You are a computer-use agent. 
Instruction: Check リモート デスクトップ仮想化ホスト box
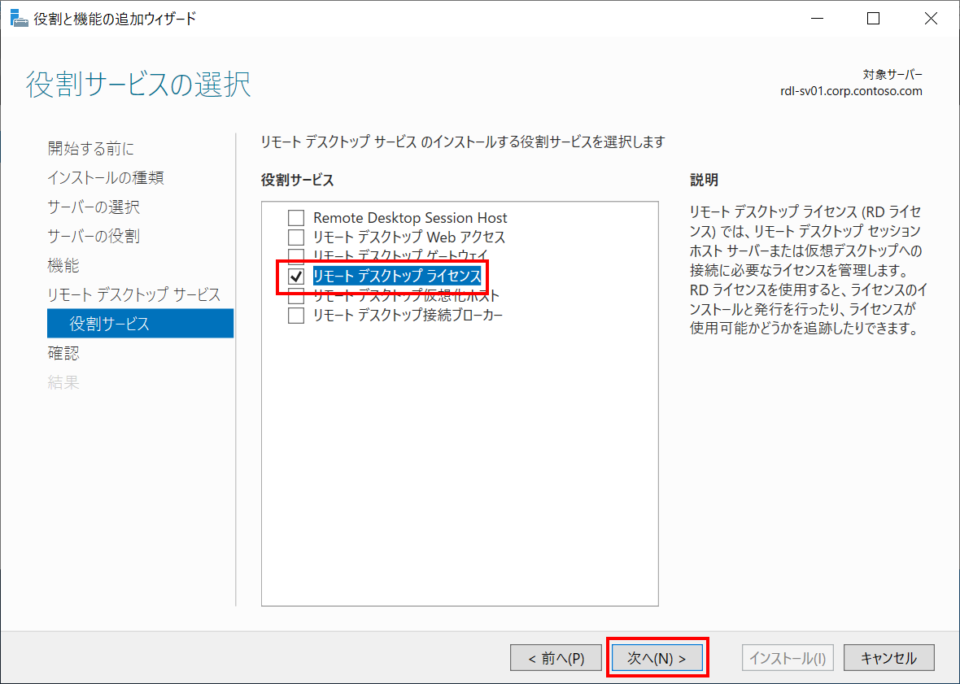[x=296, y=298]
